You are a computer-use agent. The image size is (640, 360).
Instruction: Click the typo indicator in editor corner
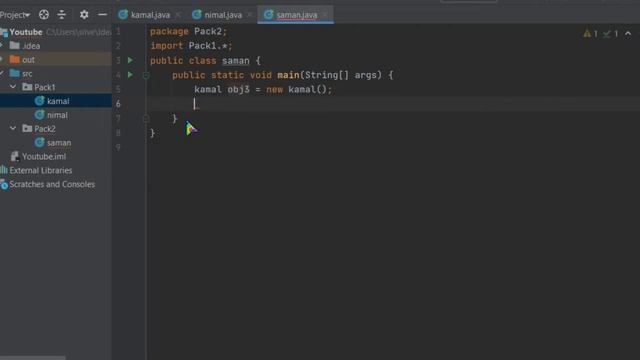611,34
